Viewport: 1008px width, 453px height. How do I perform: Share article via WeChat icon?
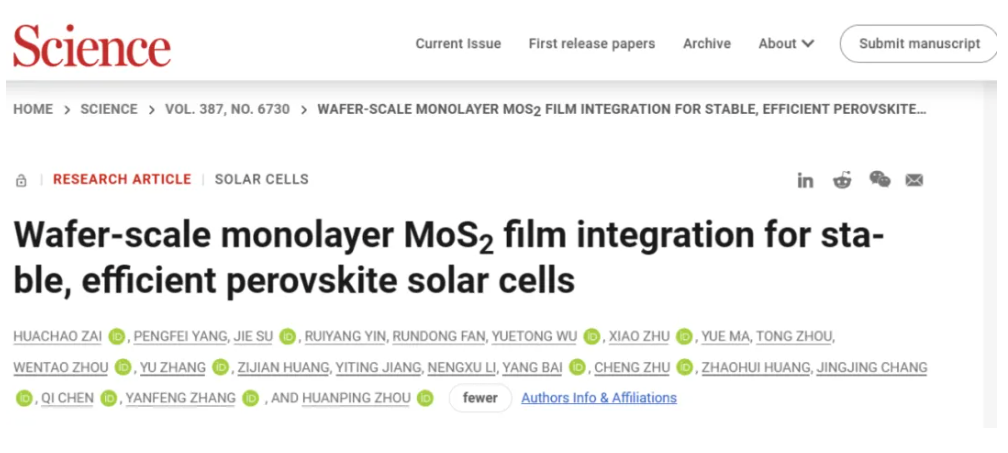coord(879,179)
